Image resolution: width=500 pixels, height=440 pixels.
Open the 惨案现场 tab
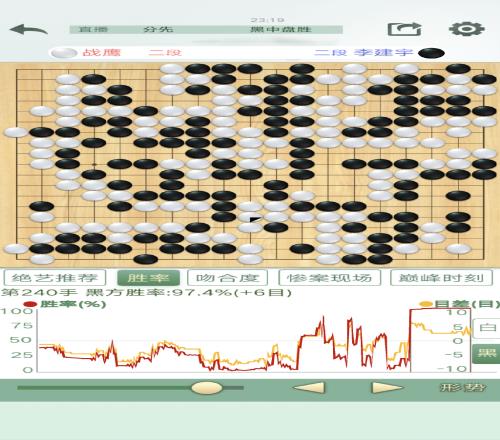point(329,277)
